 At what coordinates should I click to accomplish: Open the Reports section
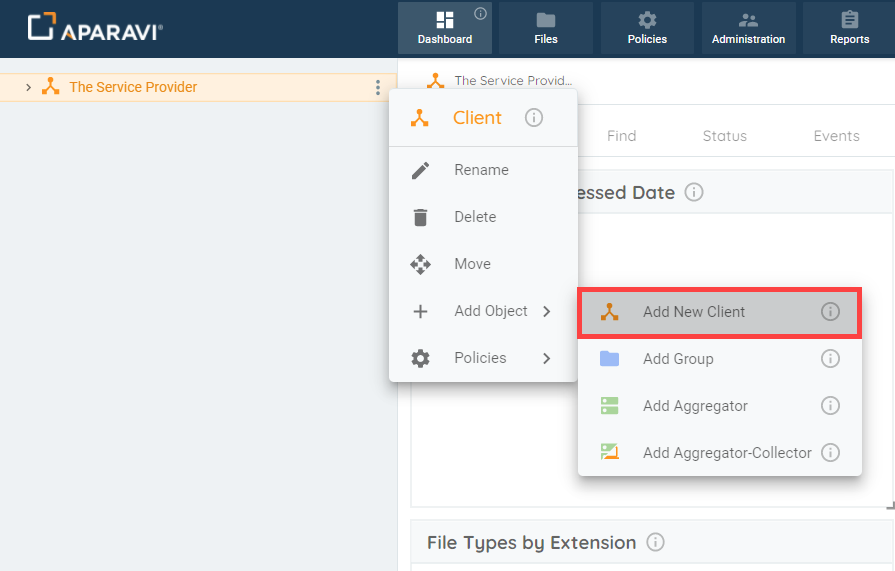click(849, 28)
